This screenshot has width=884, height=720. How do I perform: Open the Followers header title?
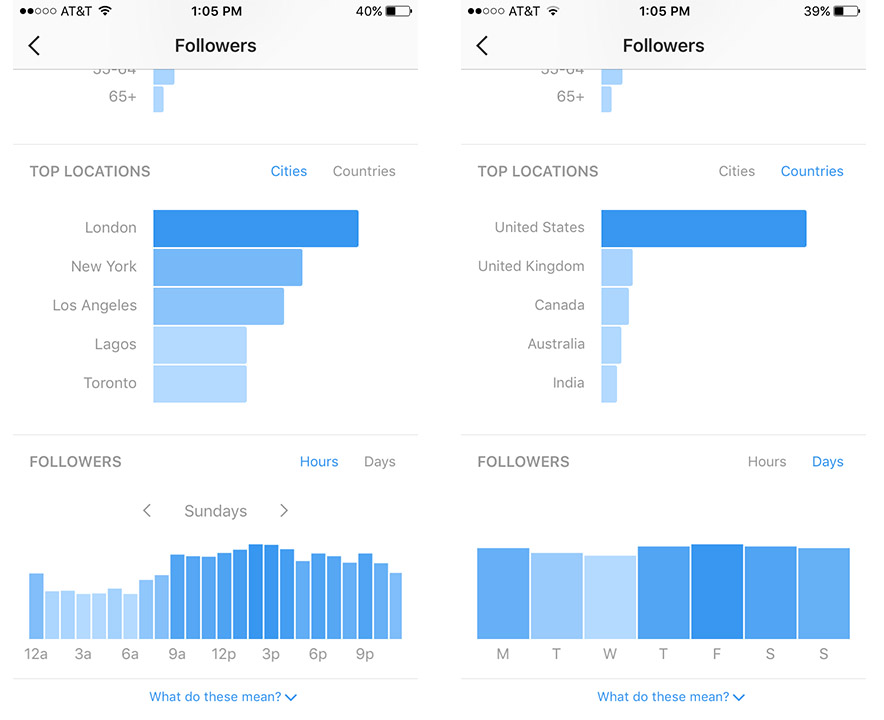(215, 45)
